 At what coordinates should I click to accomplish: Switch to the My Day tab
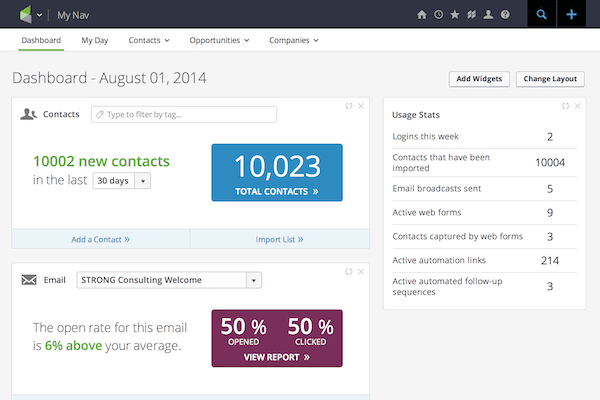pos(95,41)
